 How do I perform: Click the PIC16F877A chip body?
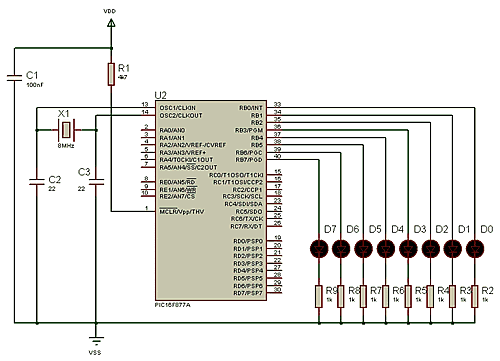click(211, 200)
